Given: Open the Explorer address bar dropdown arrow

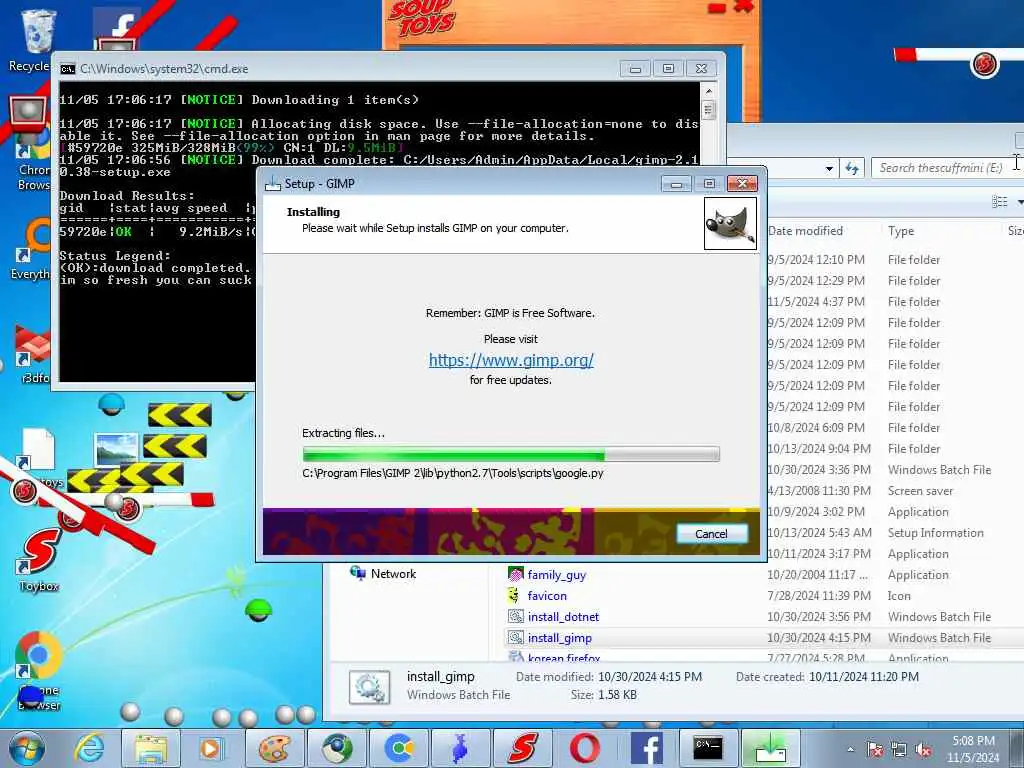Looking at the screenshot, I should click(x=829, y=168).
